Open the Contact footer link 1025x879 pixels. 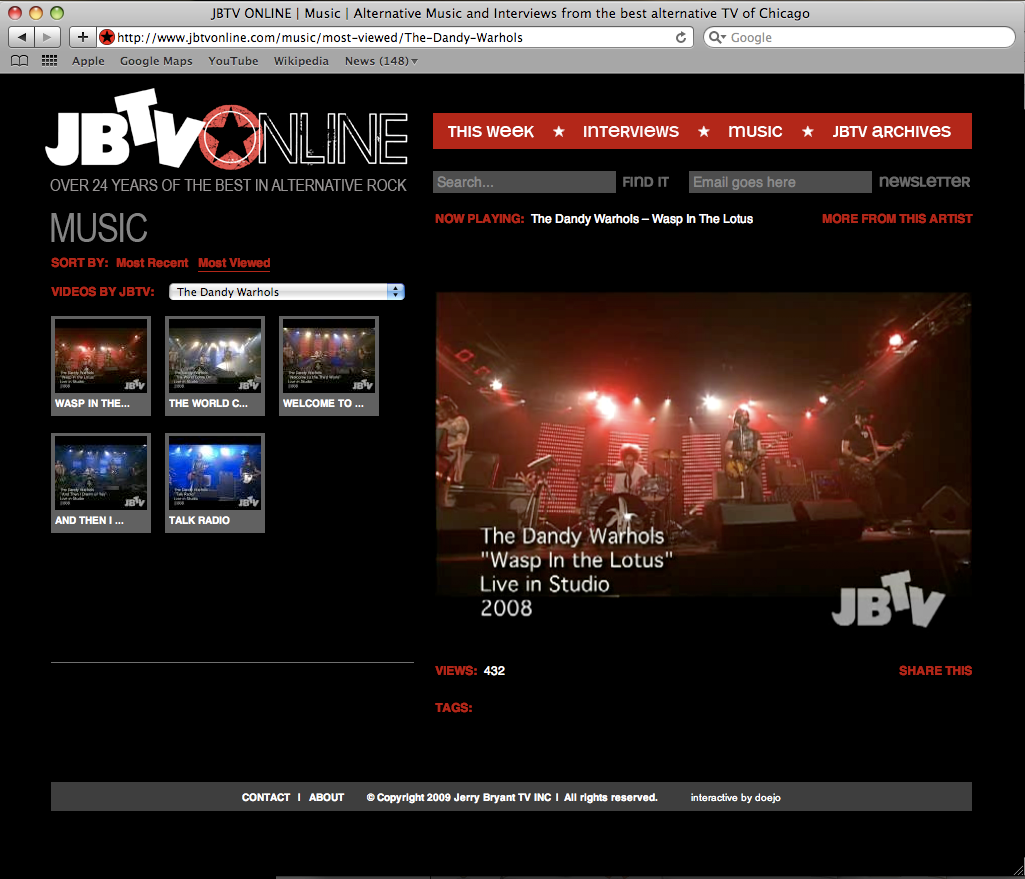265,797
